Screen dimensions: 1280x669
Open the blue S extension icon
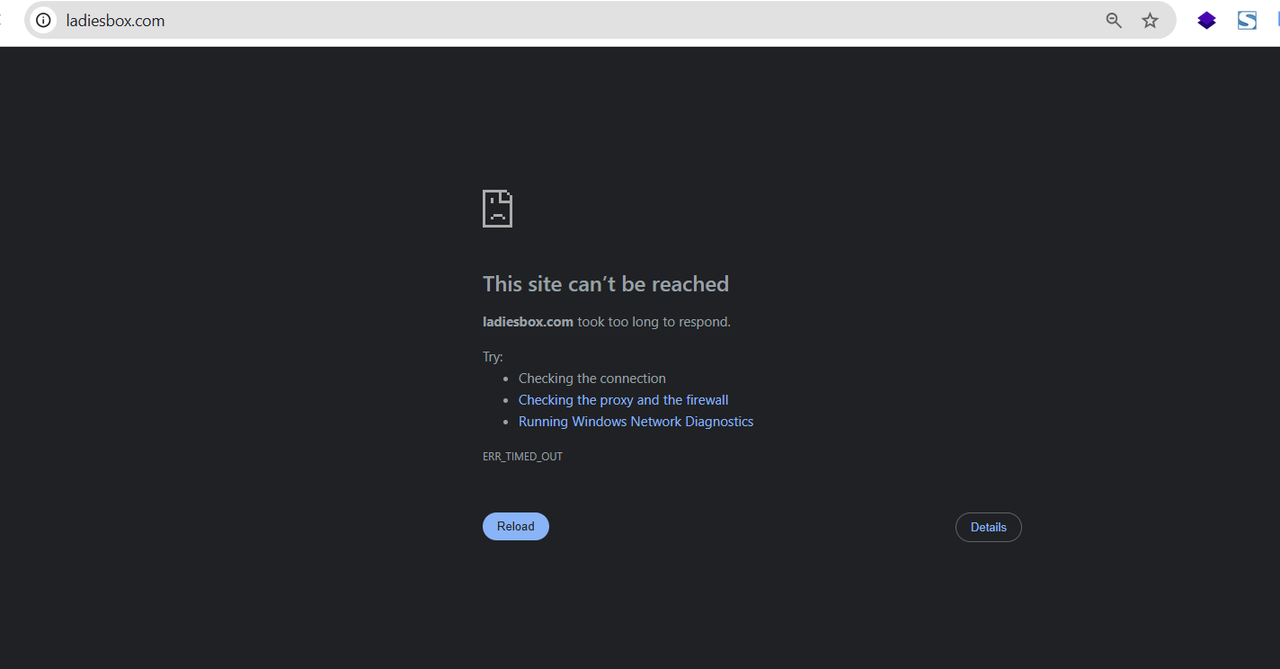(1247, 20)
